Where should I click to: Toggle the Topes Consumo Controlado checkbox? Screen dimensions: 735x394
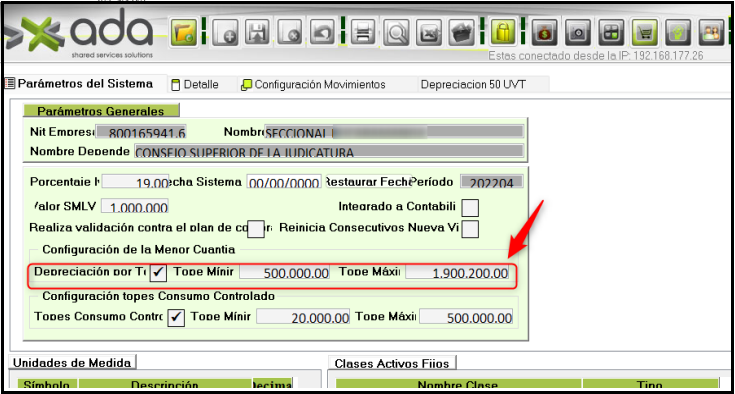coord(176,317)
